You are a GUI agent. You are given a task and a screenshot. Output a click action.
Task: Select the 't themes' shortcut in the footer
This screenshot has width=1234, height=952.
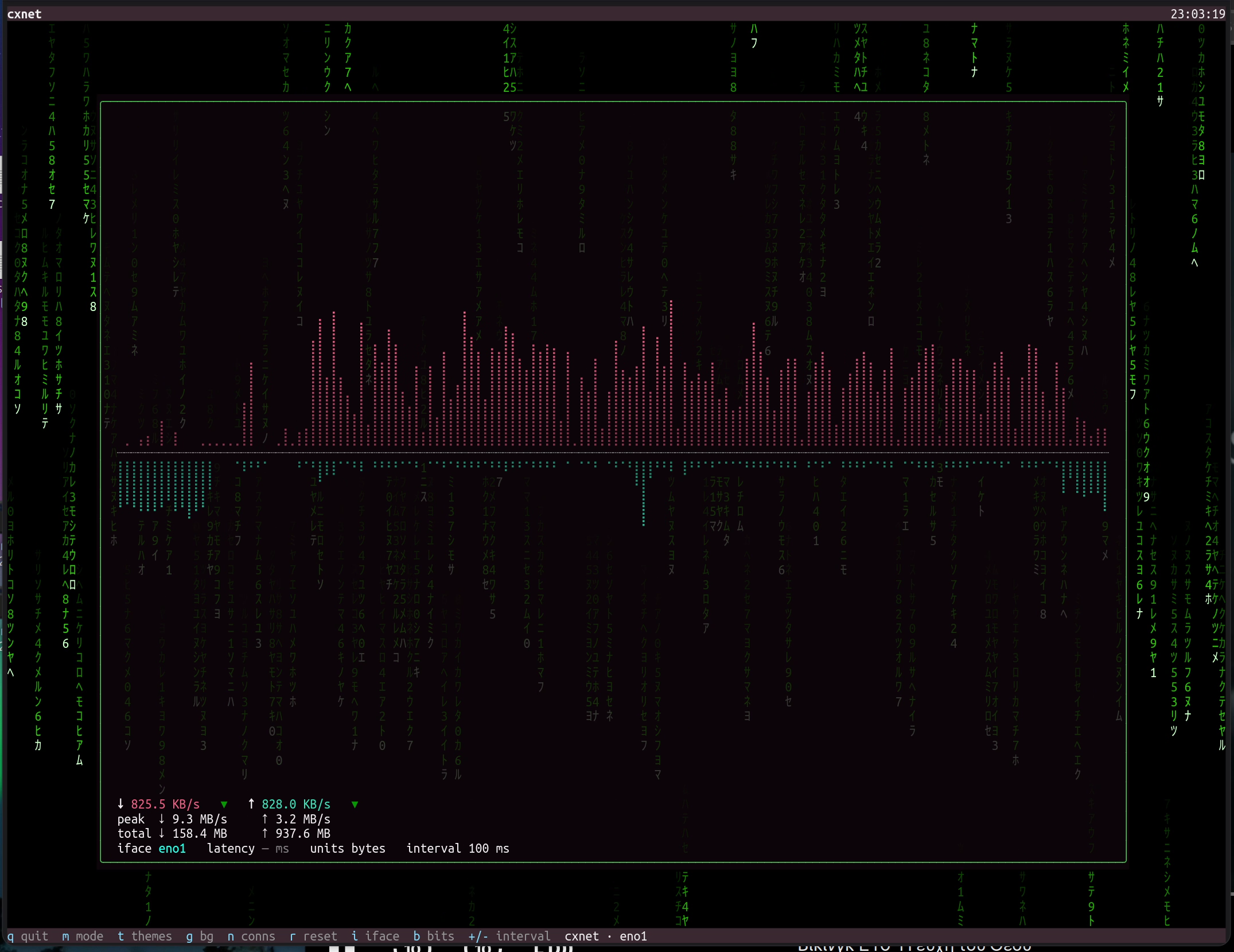(x=145, y=936)
